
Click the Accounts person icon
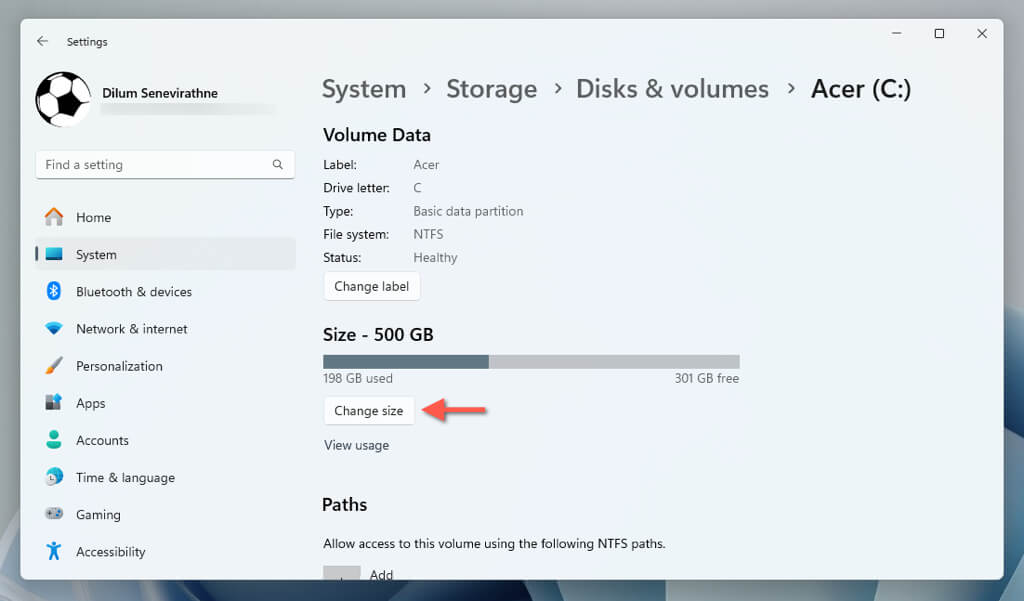click(x=54, y=440)
